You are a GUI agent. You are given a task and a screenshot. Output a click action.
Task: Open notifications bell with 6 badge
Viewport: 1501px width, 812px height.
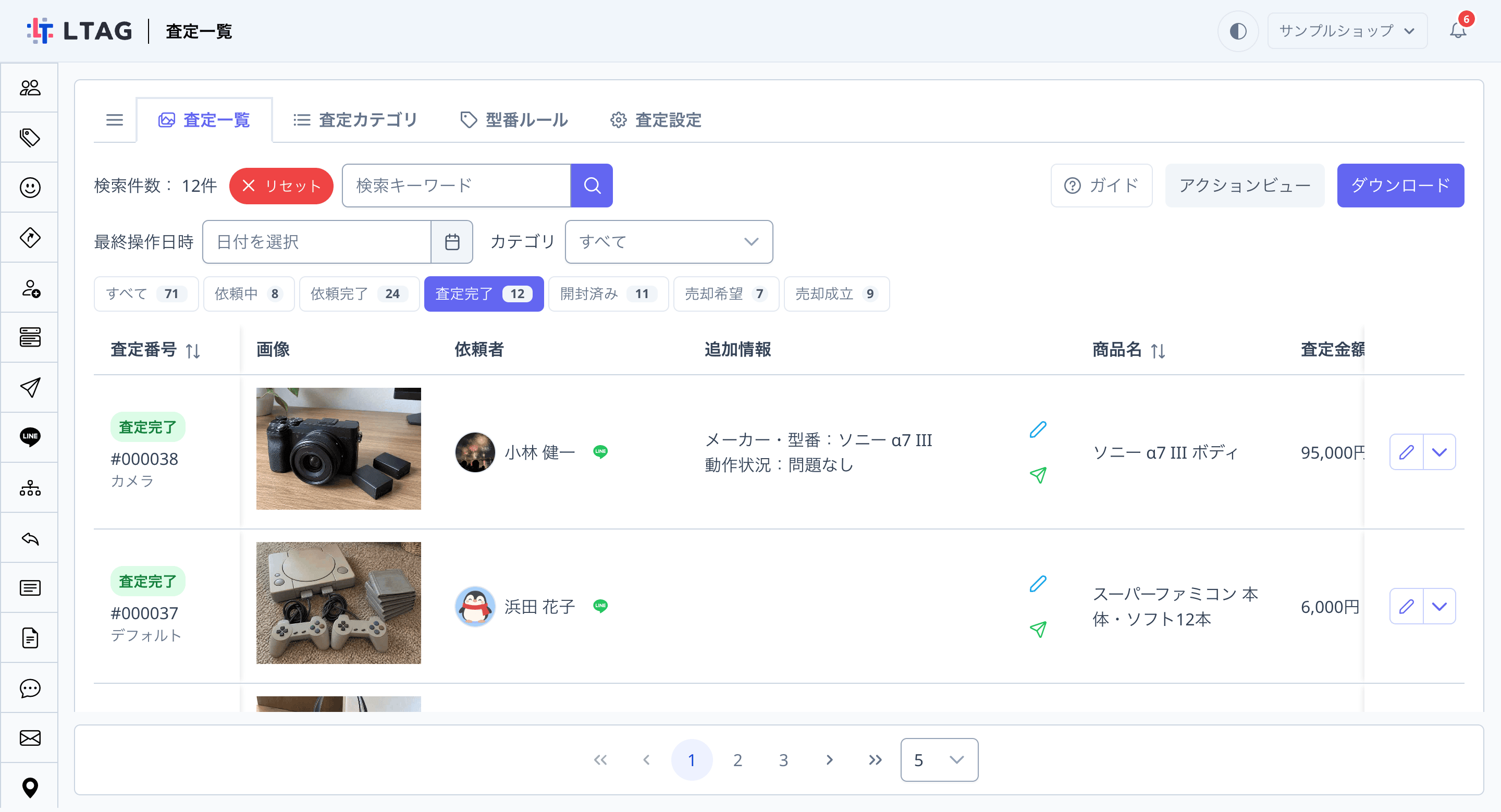(1458, 30)
